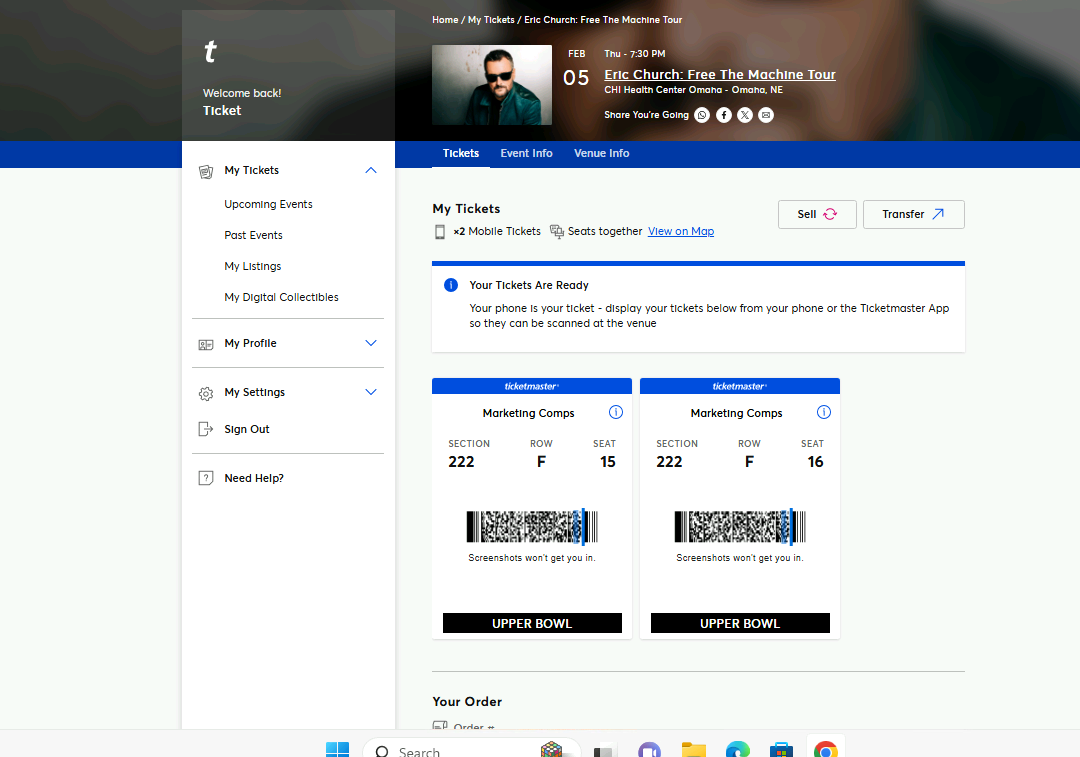Click 'Marketing Comps' on seat 16 ticket
This screenshot has width=1080, height=757.
pos(736,413)
